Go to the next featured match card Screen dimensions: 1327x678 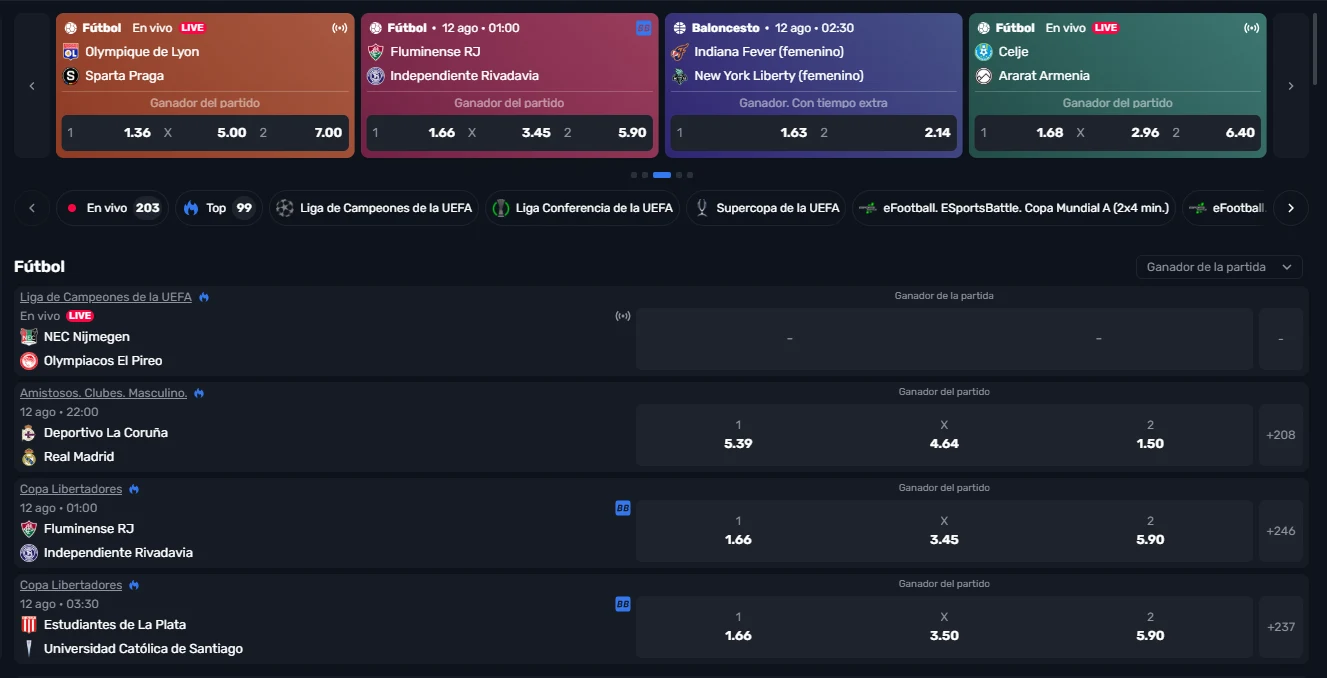tap(1291, 86)
